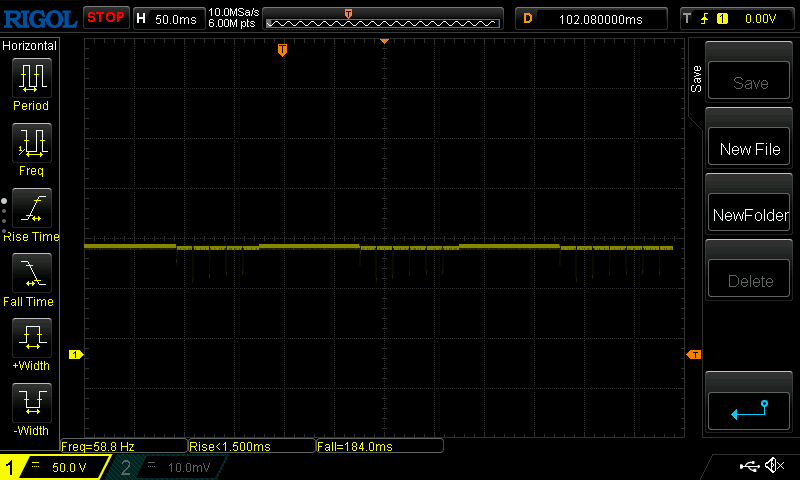Image resolution: width=800 pixels, height=480 pixels.
Task: Click the yellow channel 1 waveform trace
Action: [x=379, y=247]
